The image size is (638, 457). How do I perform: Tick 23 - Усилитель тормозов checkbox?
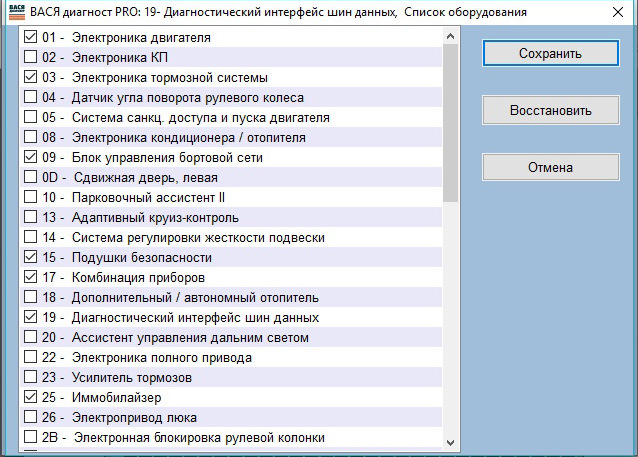(x=31, y=376)
